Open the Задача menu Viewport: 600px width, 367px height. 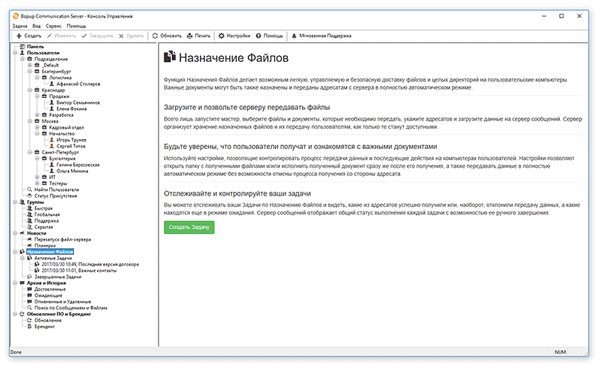[20, 26]
